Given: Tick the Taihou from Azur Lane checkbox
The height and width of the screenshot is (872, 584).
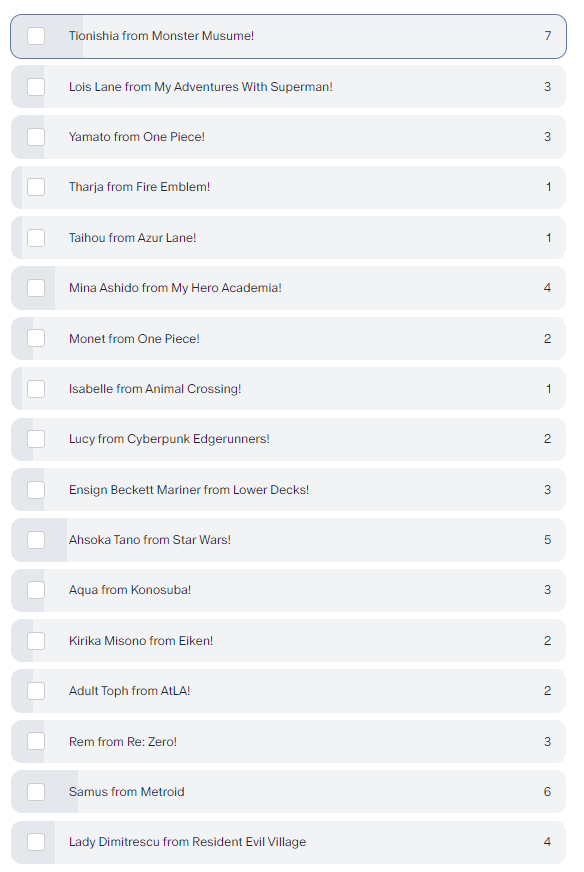Looking at the screenshot, I should (x=36, y=238).
